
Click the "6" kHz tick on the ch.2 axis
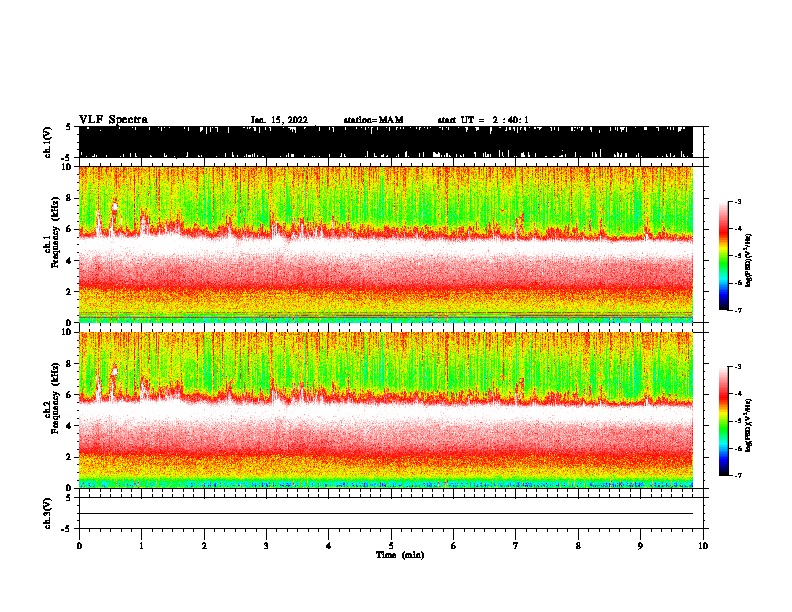[70, 395]
